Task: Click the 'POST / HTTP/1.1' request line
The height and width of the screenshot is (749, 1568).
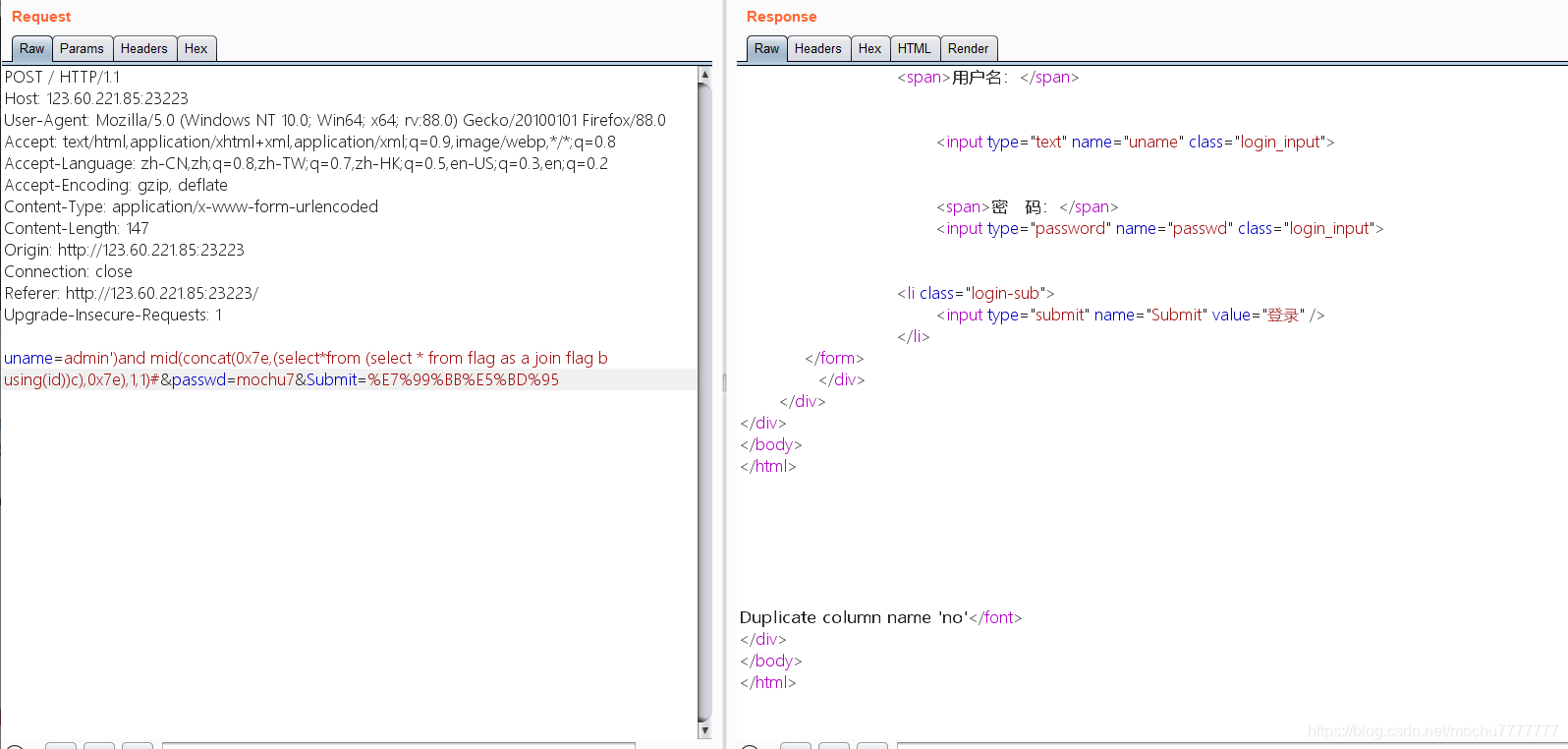Action: (x=62, y=77)
